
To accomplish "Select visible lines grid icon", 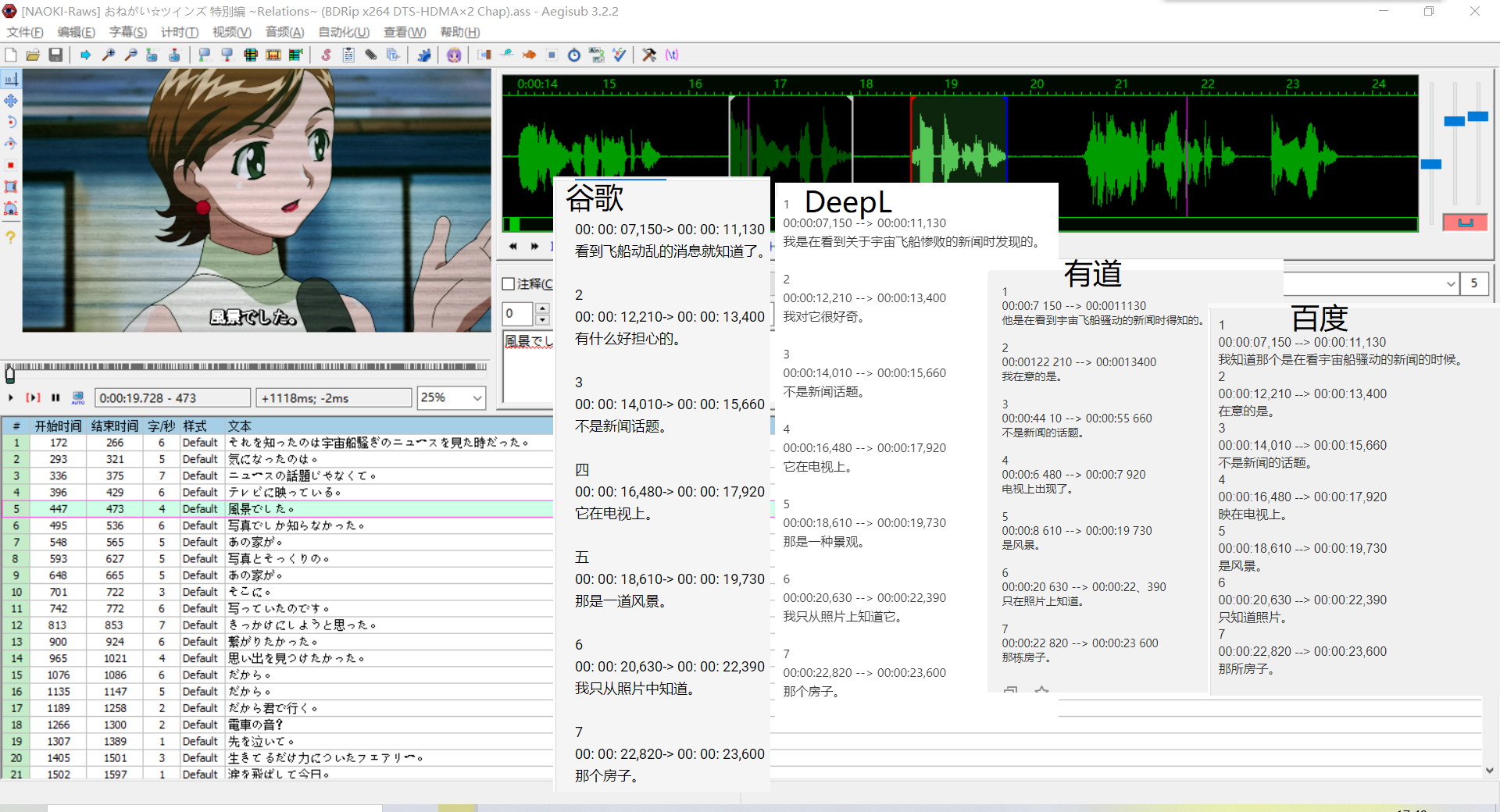I will [x=251, y=55].
